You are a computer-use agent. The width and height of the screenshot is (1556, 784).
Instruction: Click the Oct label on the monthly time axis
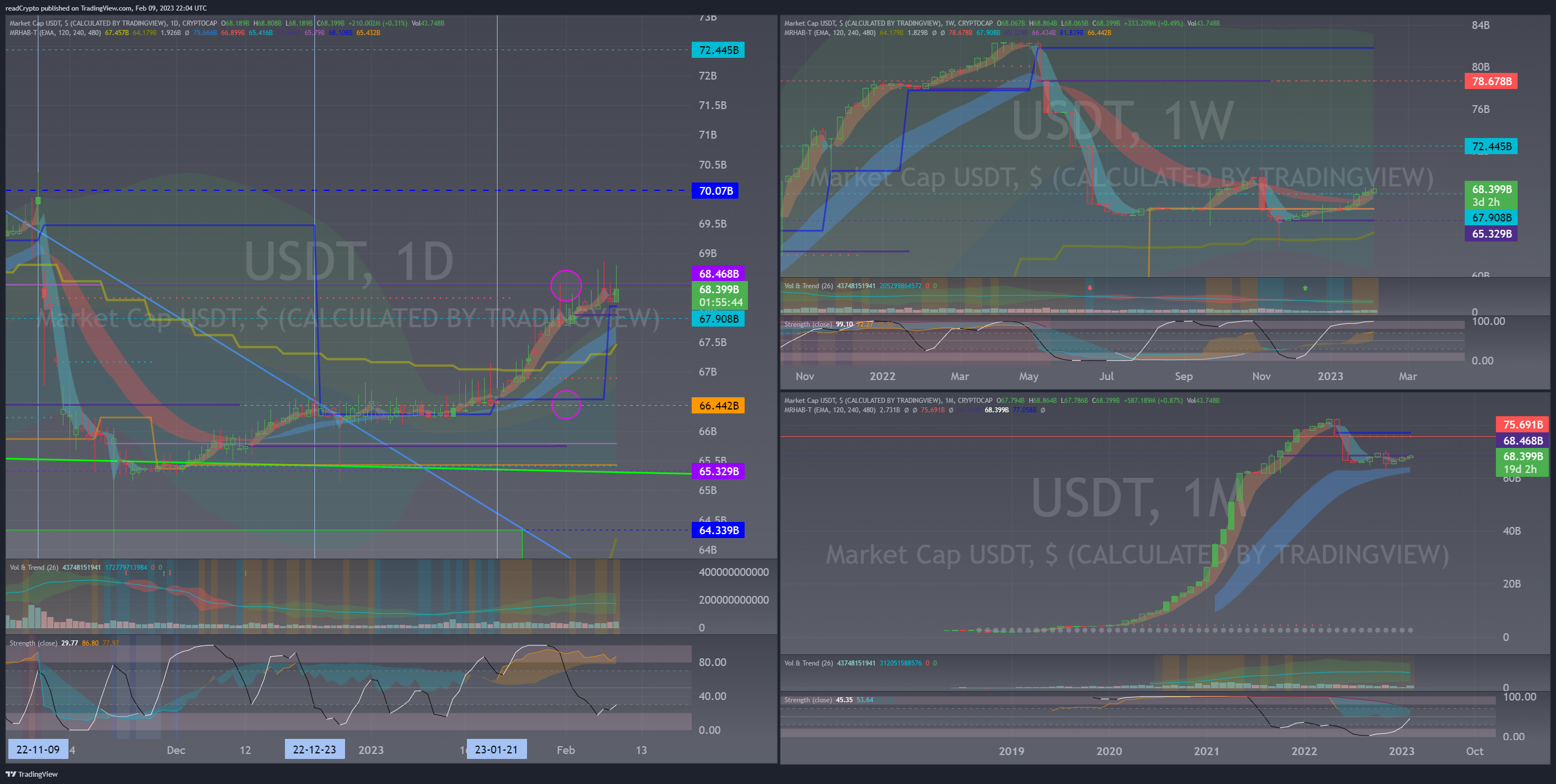coord(1474,751)
